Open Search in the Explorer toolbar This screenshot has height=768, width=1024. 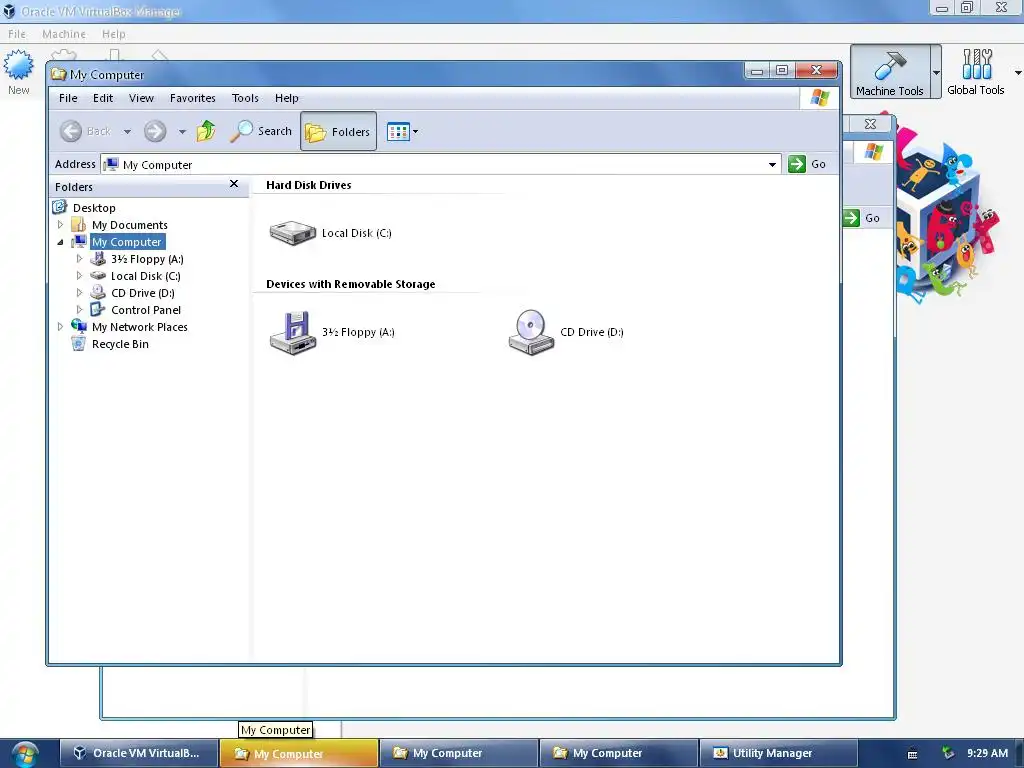pos(261,131)
